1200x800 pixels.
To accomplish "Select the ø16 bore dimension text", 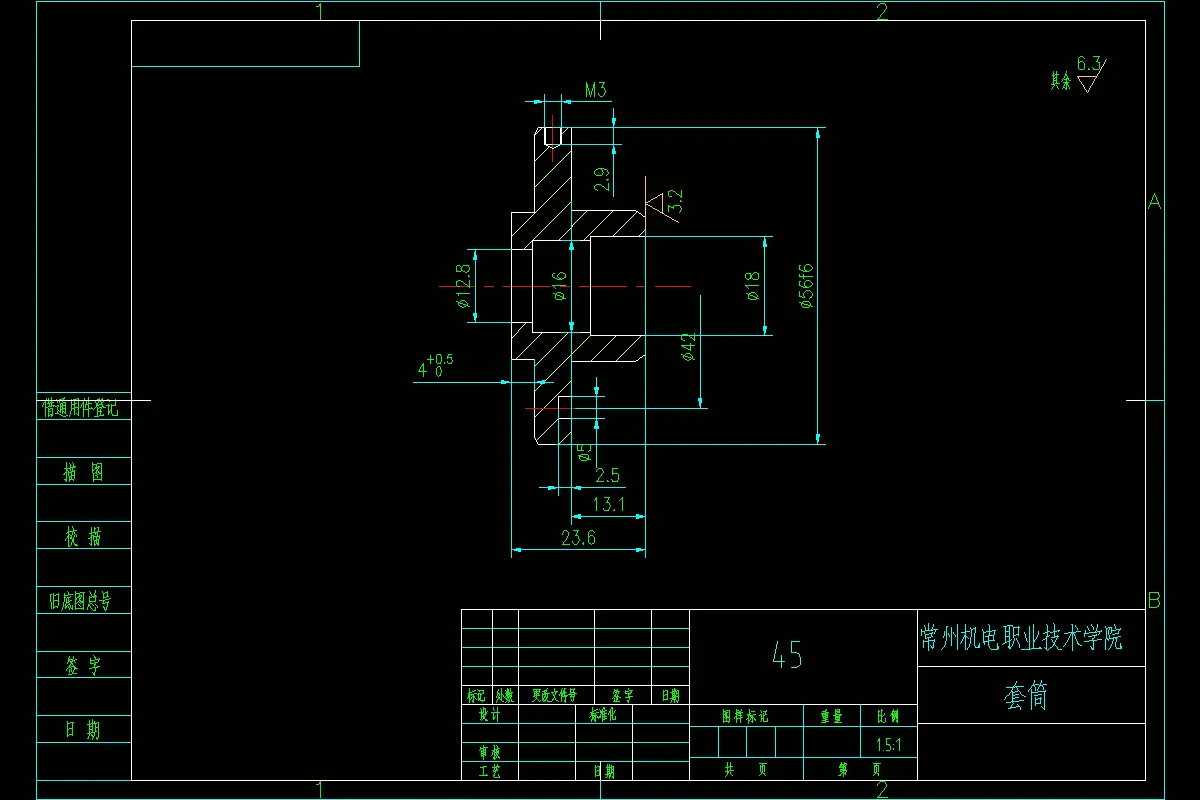I will tap(559, 285).
